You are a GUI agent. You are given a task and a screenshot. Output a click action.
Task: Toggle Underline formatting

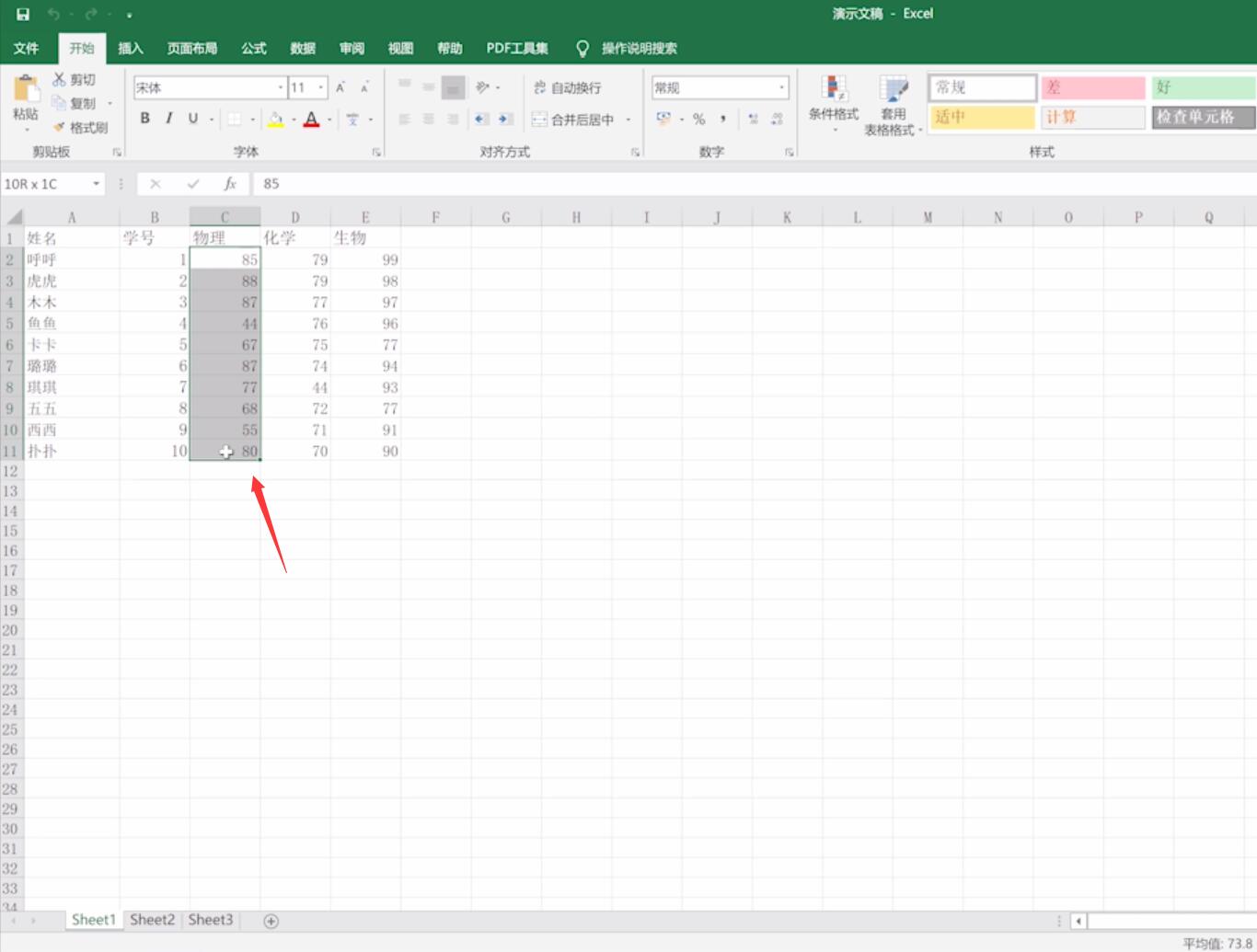point(192,119)
